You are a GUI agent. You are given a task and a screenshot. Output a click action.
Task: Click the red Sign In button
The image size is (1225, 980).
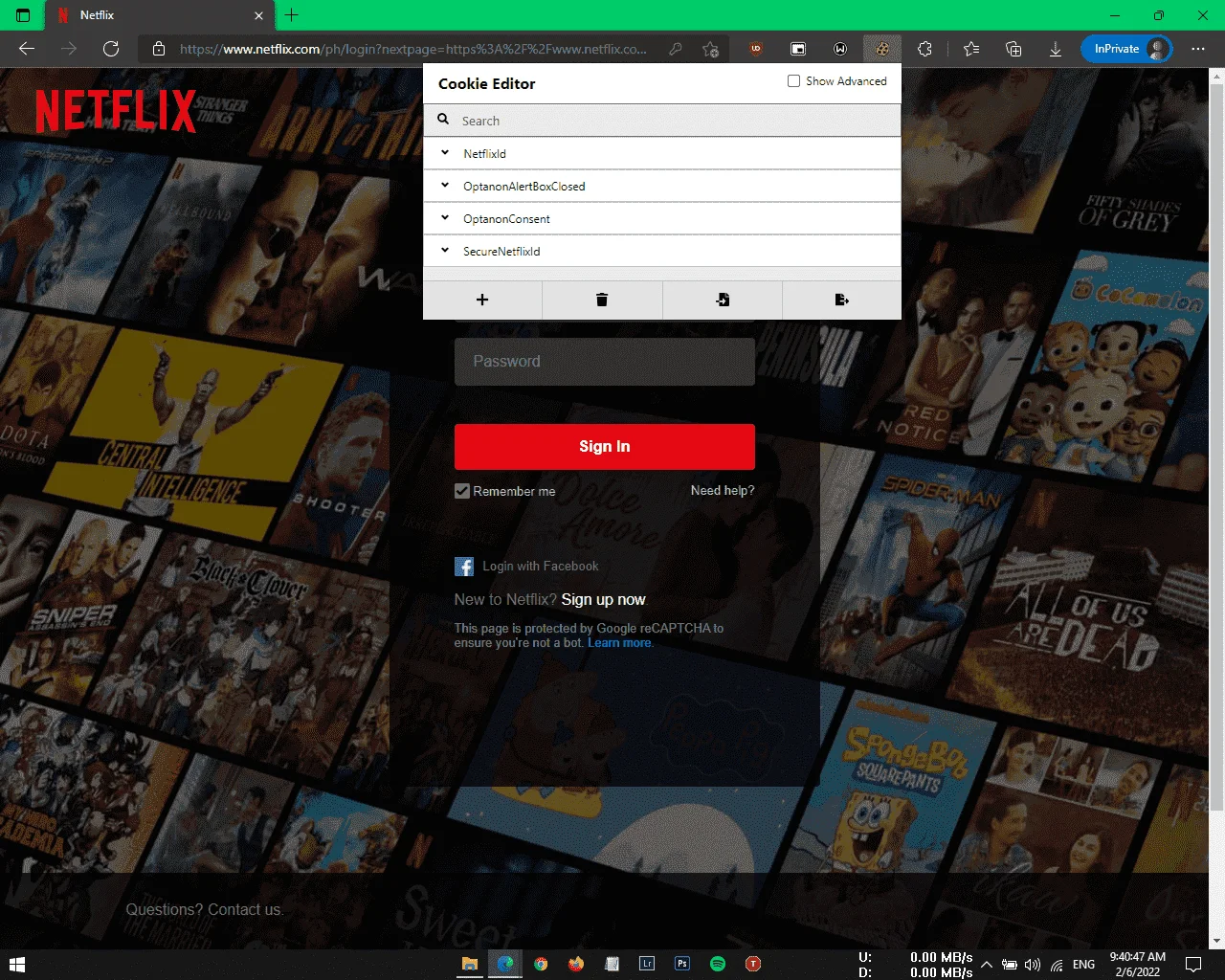click(605, 446)
